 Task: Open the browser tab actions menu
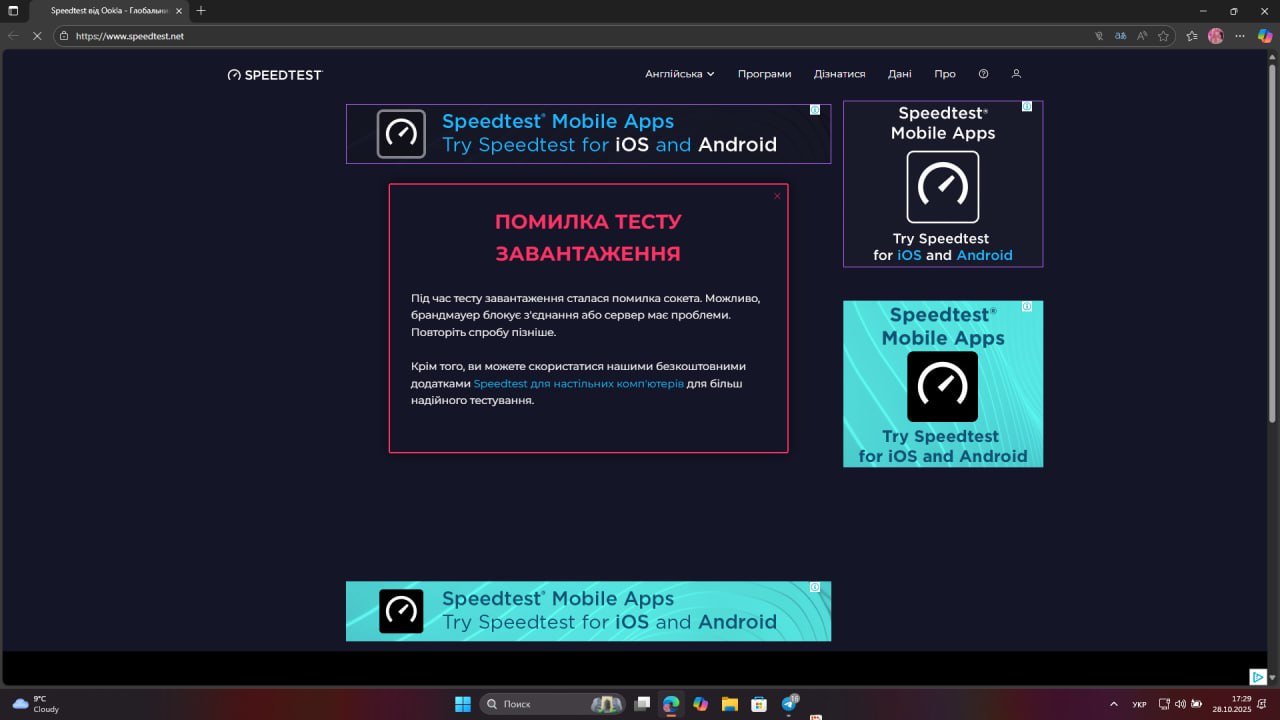coord(13,11)
